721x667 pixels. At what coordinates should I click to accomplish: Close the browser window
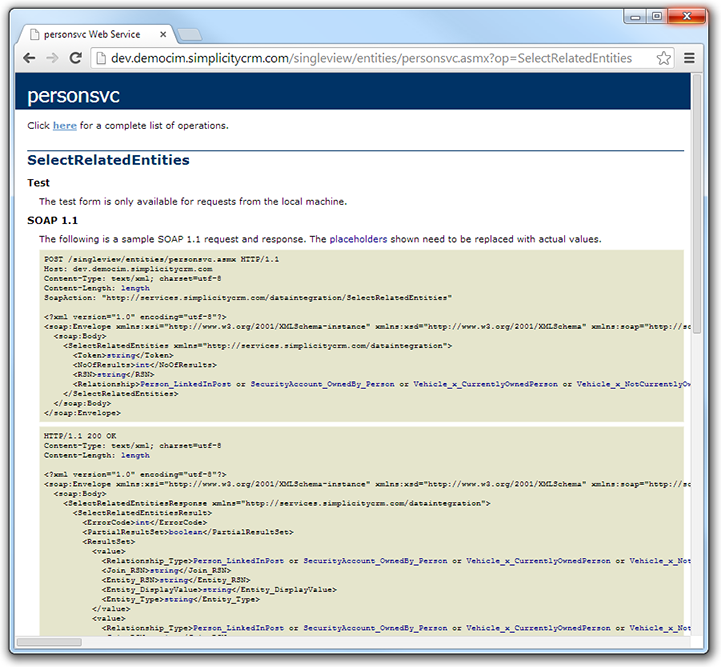(687, 16)
